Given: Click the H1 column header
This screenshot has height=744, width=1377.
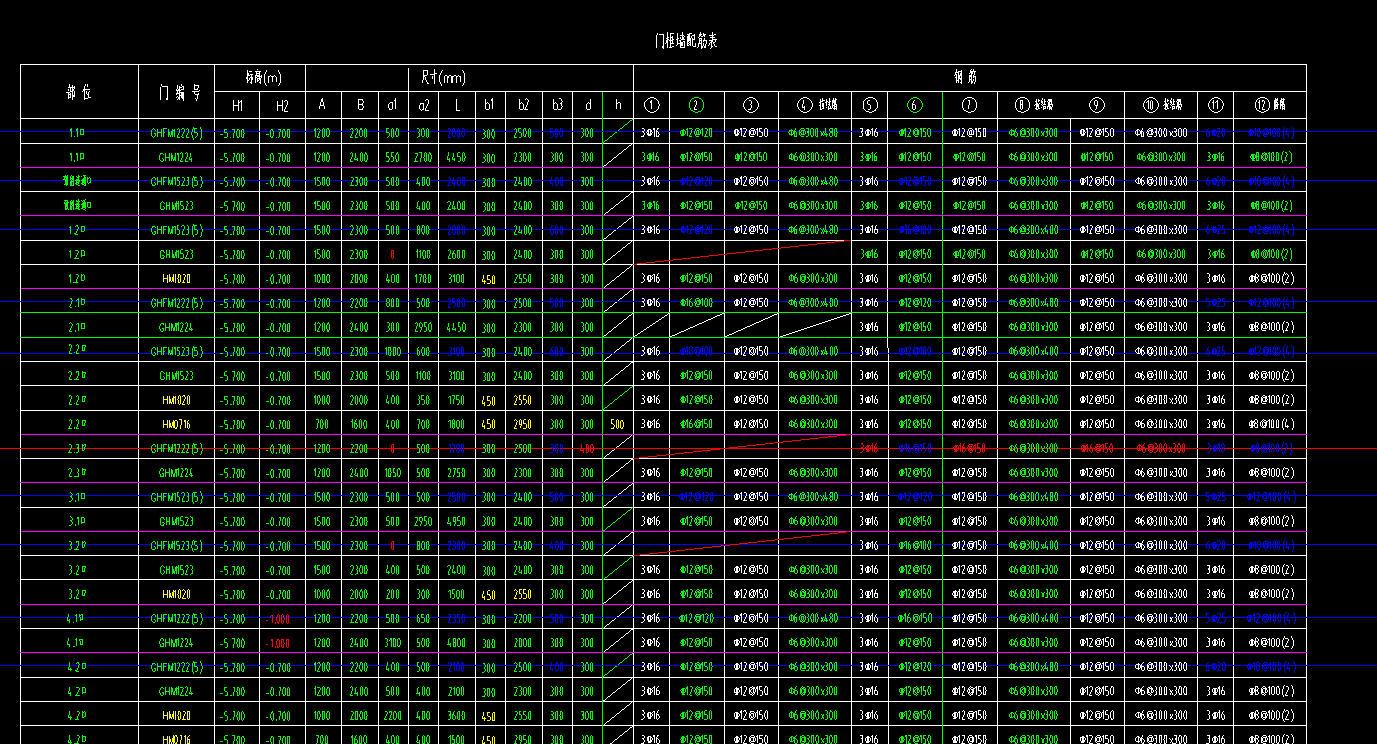Looking at the screenshot, I should pyautogui.click(x=237, y=105).
